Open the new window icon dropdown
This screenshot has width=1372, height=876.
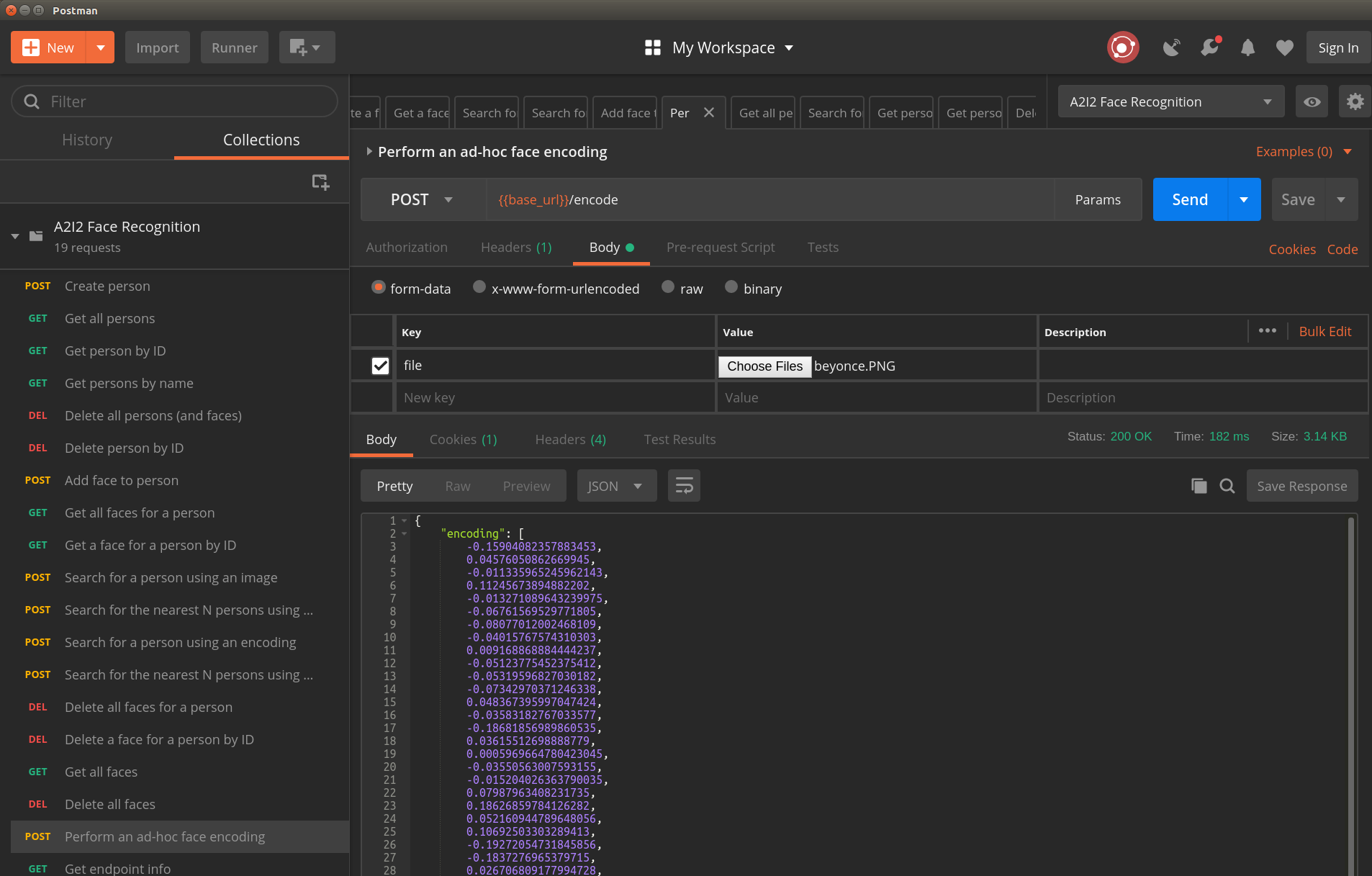[x=307, y=48]
